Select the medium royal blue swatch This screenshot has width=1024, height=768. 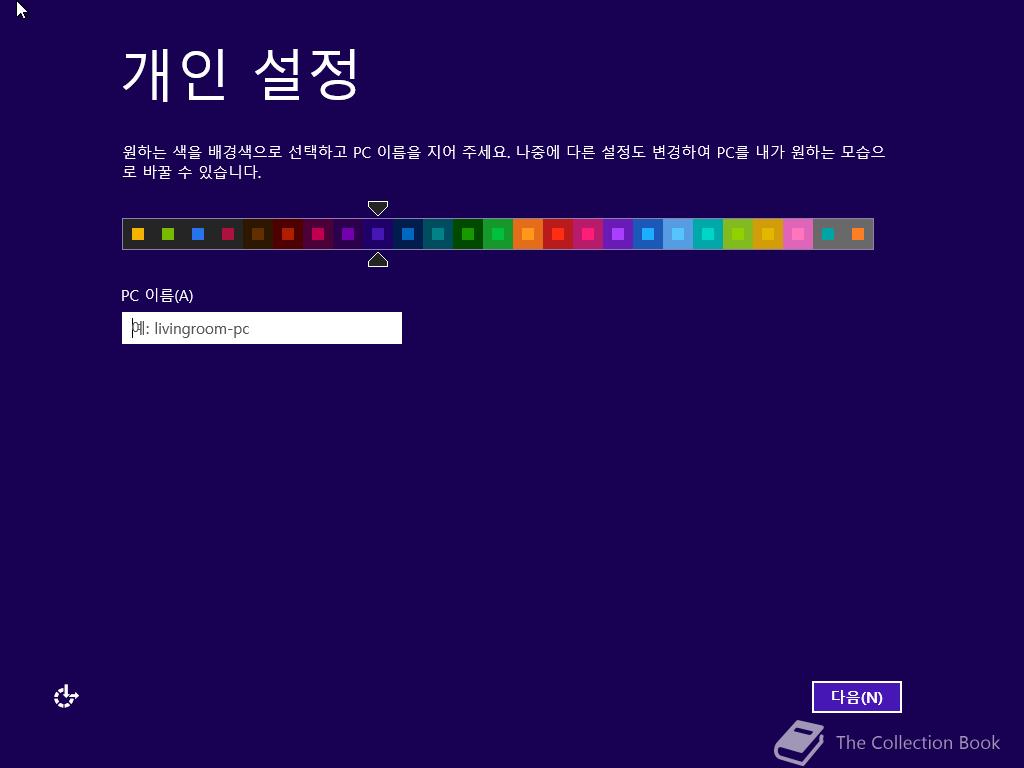(648, 234)
